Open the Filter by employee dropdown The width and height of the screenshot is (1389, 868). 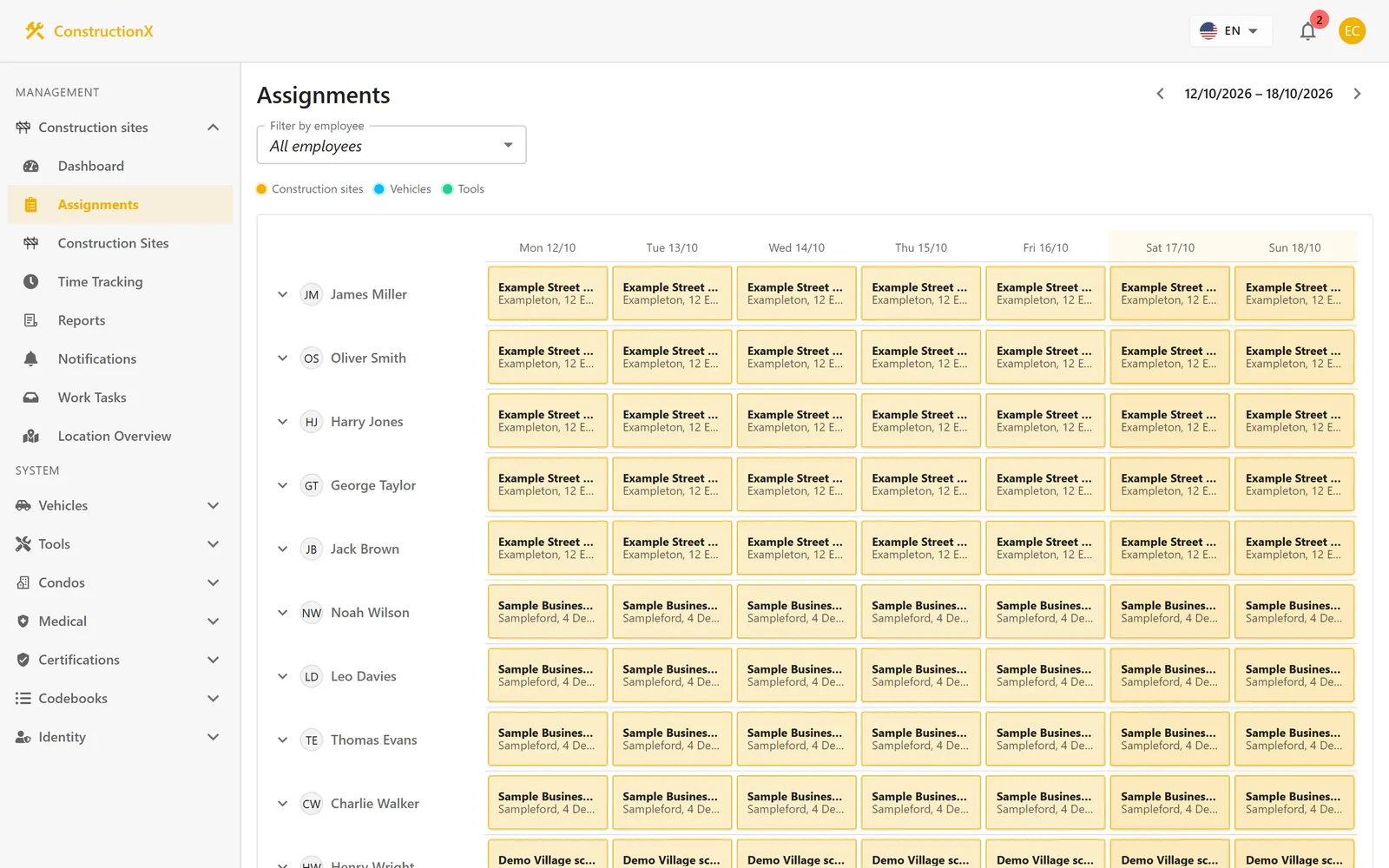click(392, 145)
